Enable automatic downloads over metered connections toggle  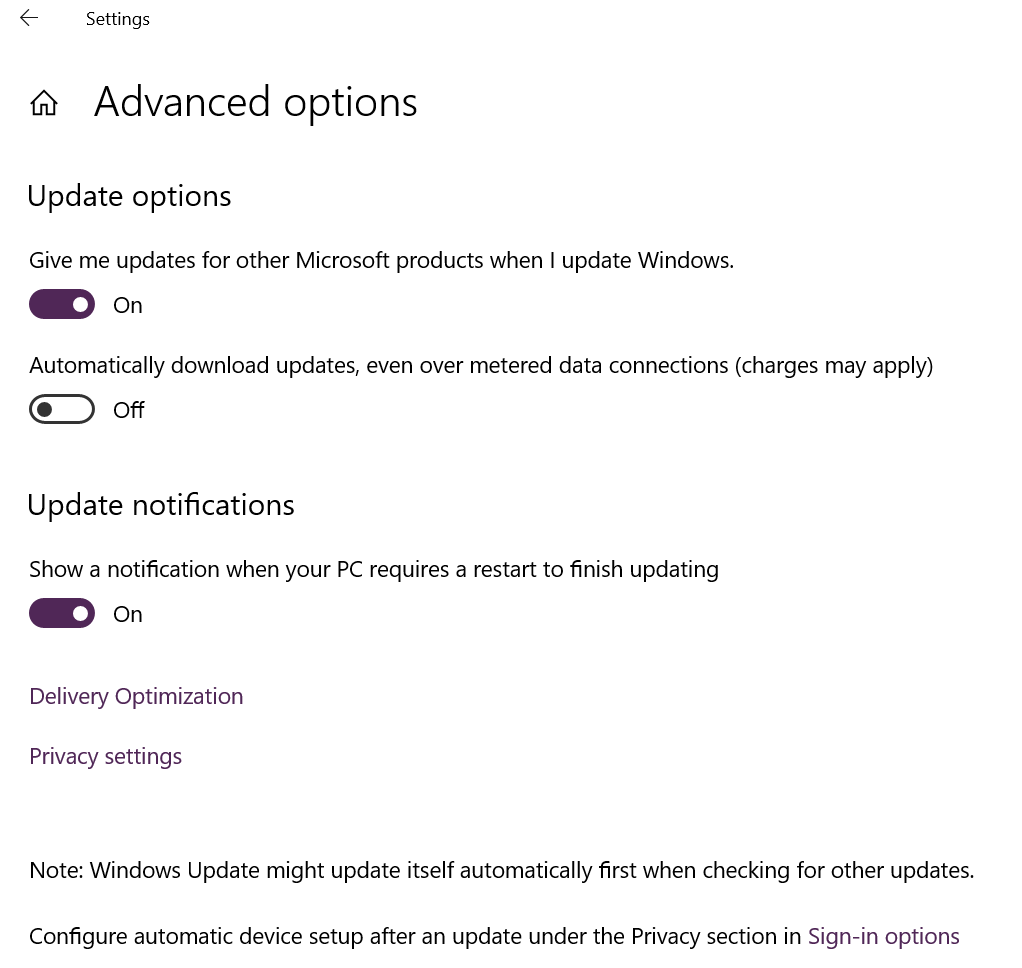62,409
